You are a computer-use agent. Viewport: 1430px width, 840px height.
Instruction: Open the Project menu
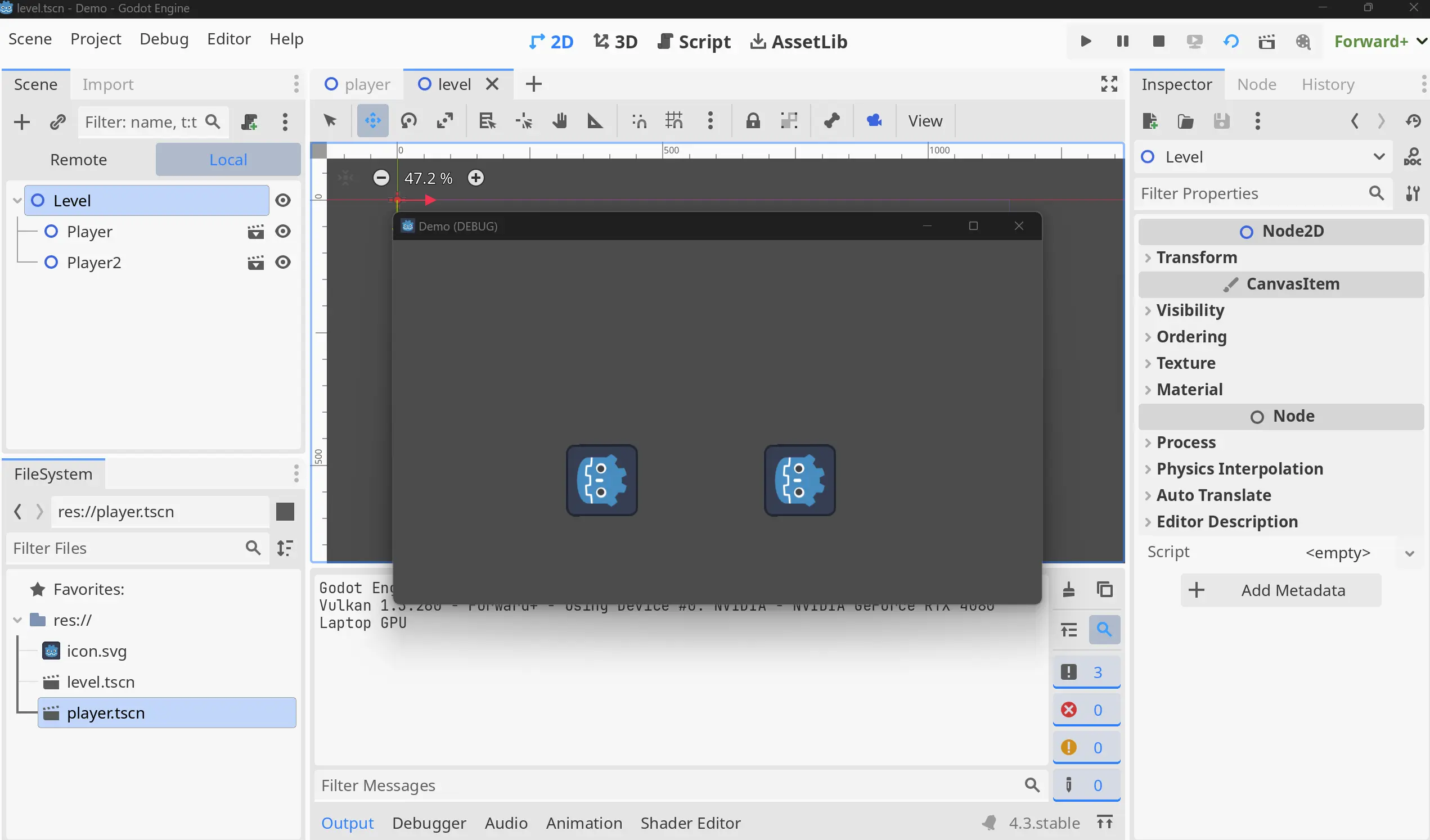[96, 39]
